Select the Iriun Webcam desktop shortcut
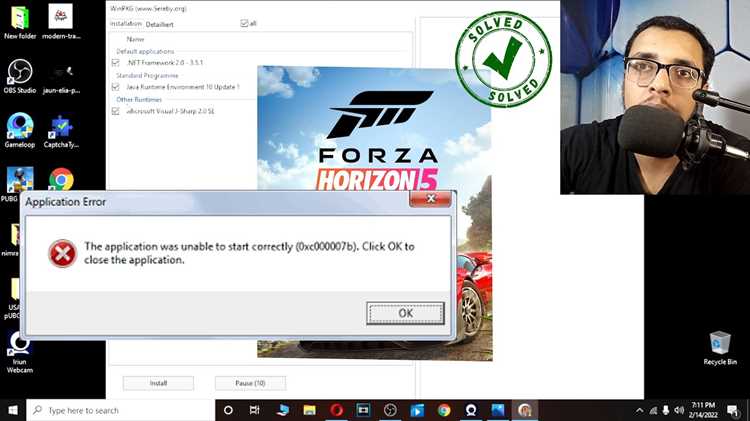 (20, 353)
